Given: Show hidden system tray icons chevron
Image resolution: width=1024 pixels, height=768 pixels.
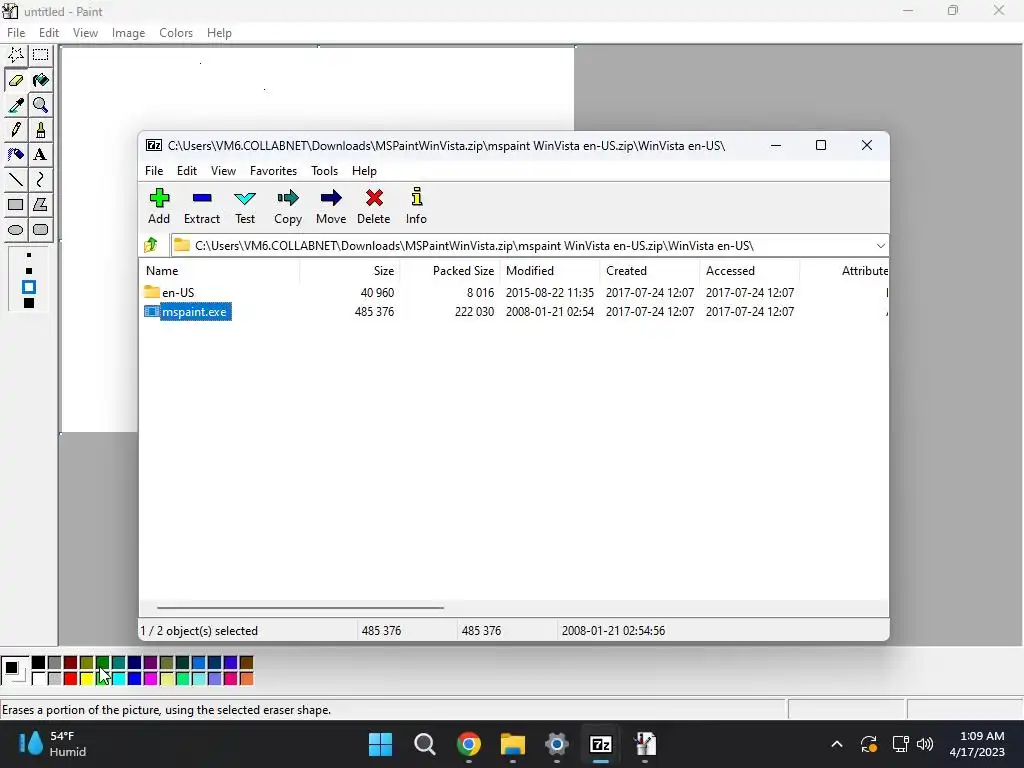Looking at the screenshot, I should pyautogui.click(x=837, y=744).
